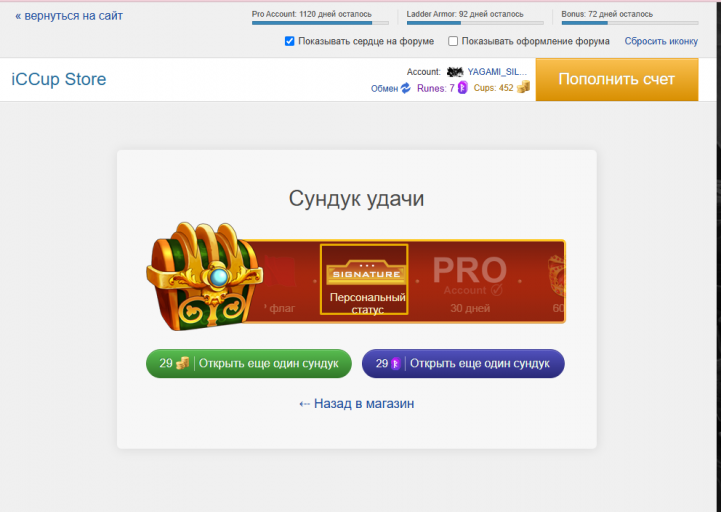The width and height of the screenshot is (721, 512).
Task: Click the «Runes: 7» balance text
Action: point(435,88)
